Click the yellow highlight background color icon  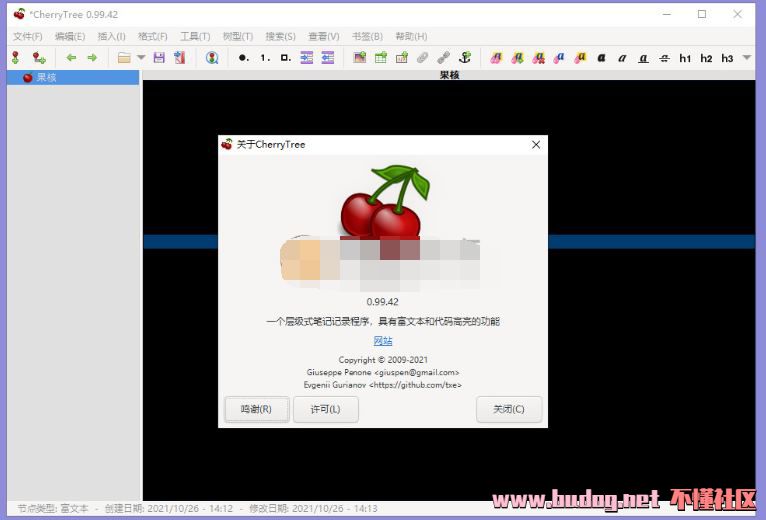[x=580, y=58]
